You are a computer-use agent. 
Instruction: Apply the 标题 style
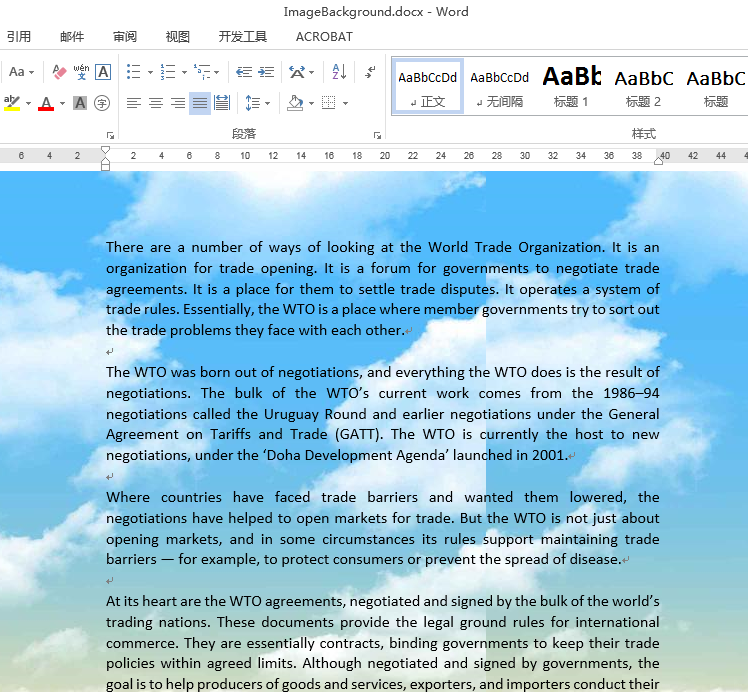coord(716,87)
